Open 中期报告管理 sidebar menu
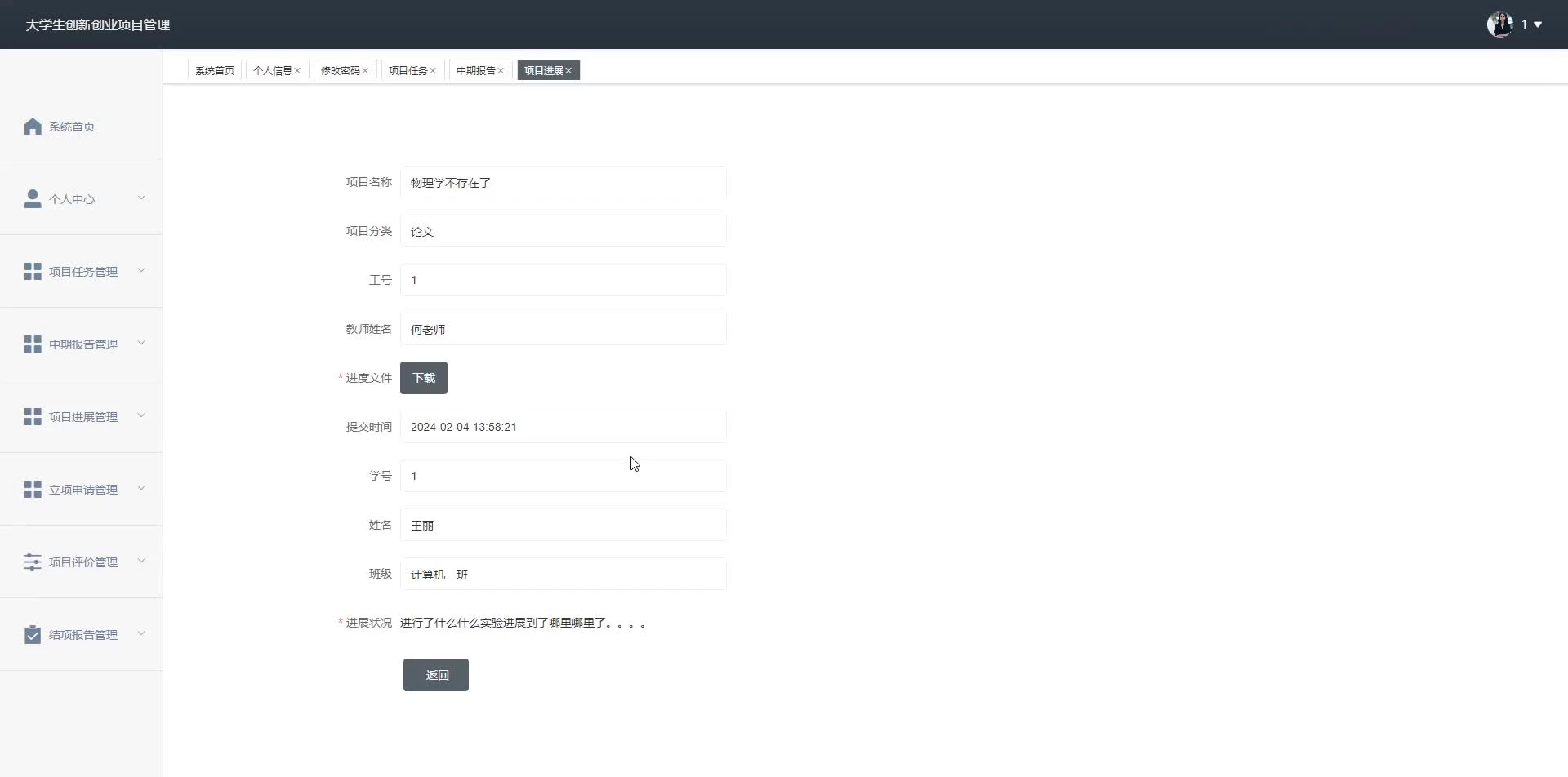 click(x=82, y=344)
